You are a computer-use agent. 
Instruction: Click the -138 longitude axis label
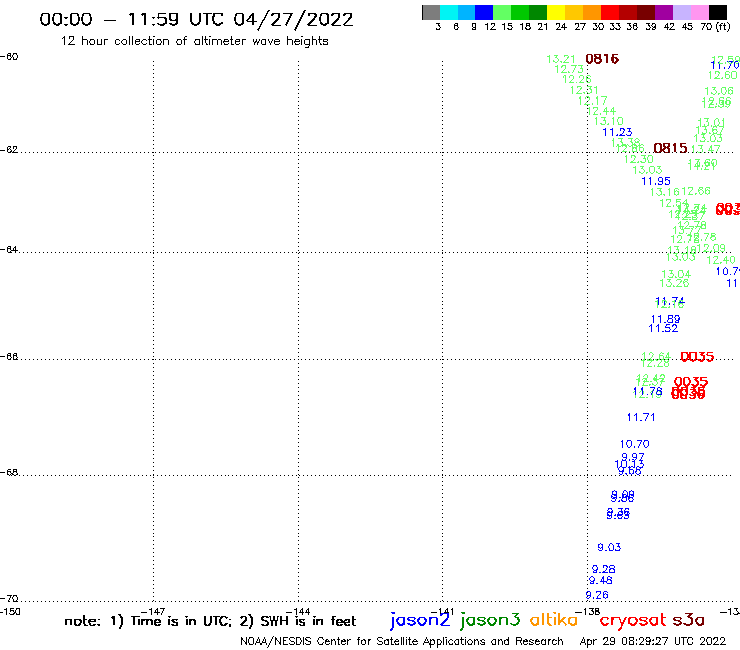(x=587, y=612)
